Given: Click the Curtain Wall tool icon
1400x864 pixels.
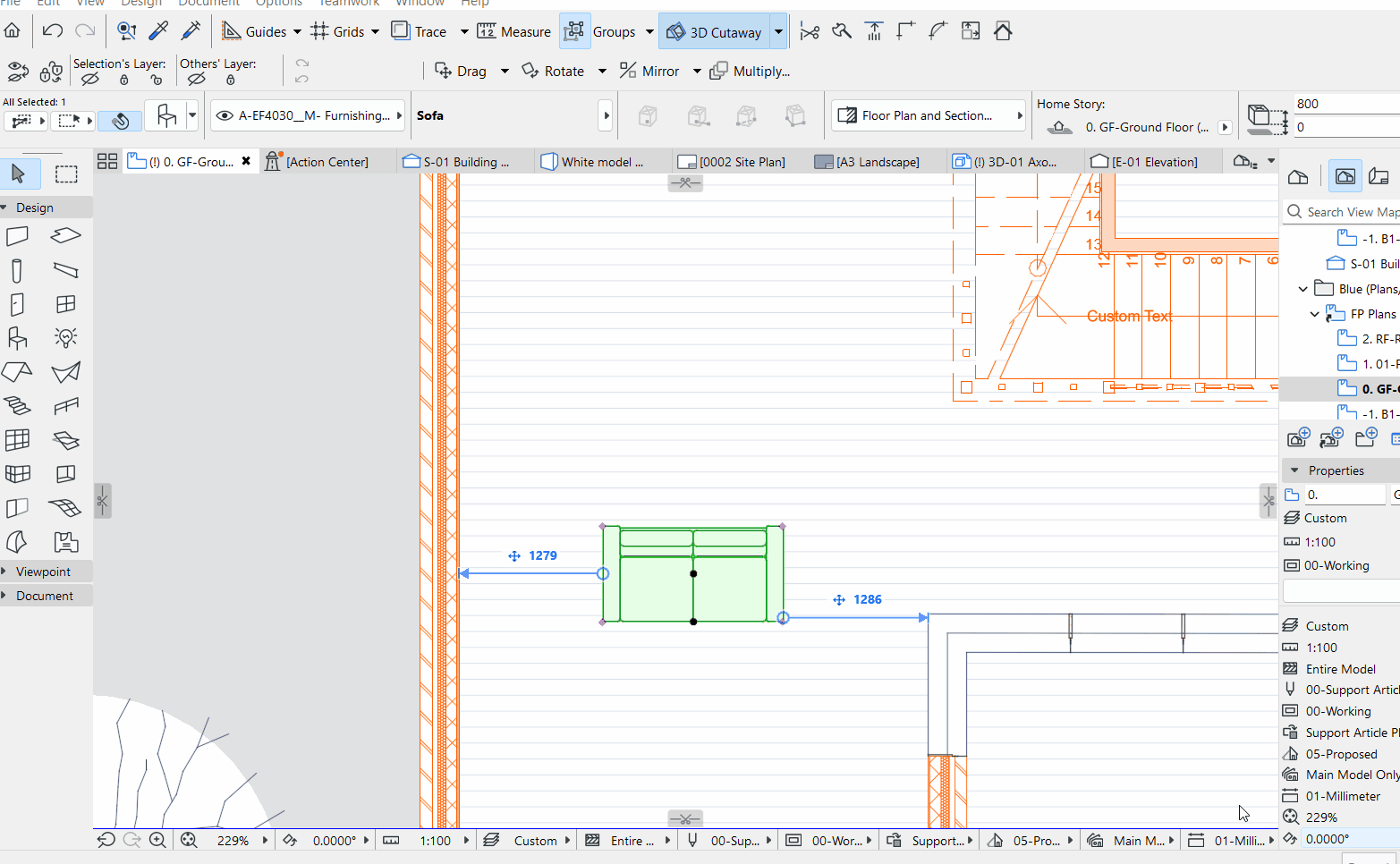Looking at the screenshot, I should tap(17, 439).
